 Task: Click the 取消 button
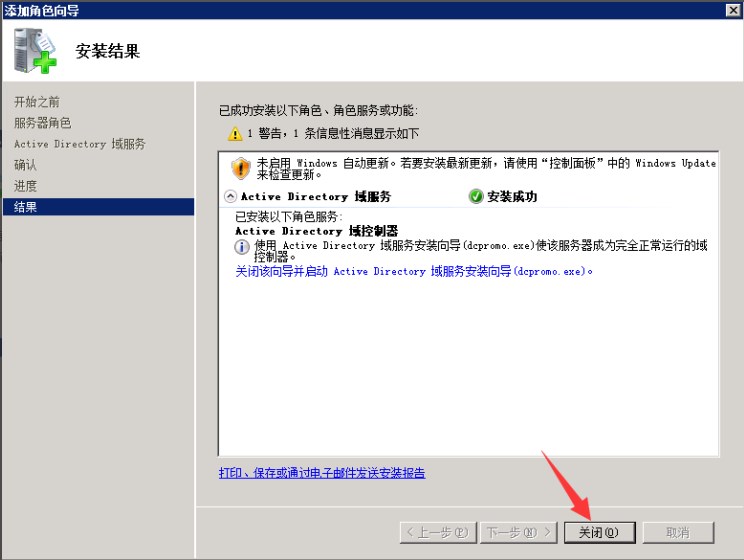[x=678, y=532]
